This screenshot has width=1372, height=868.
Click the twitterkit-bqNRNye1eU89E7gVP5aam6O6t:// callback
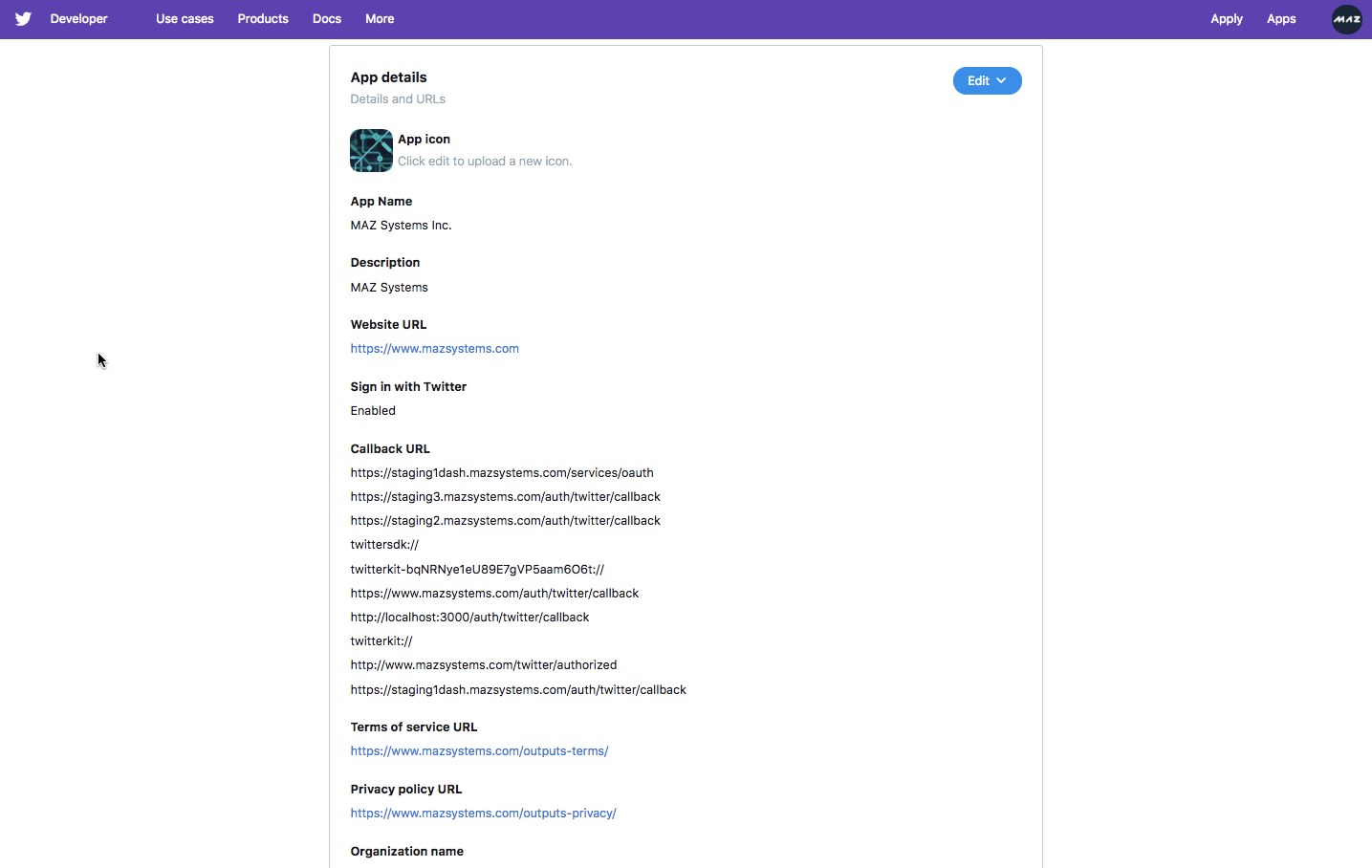(477, 570)
